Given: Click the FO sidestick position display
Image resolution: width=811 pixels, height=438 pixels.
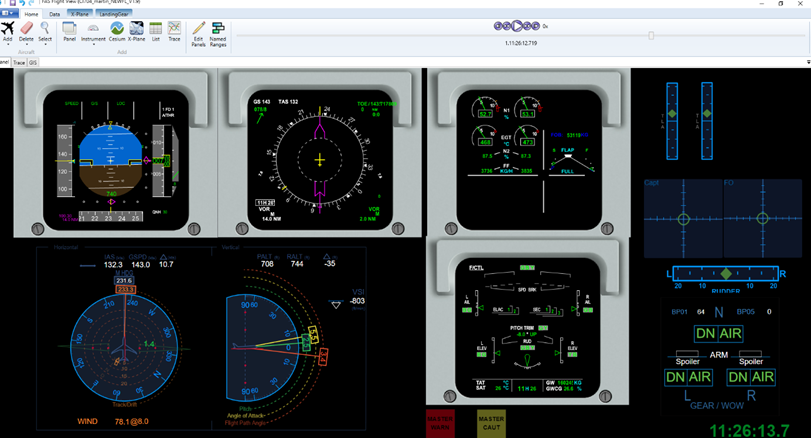Looking at the screenshot, I should coord(762,219).
